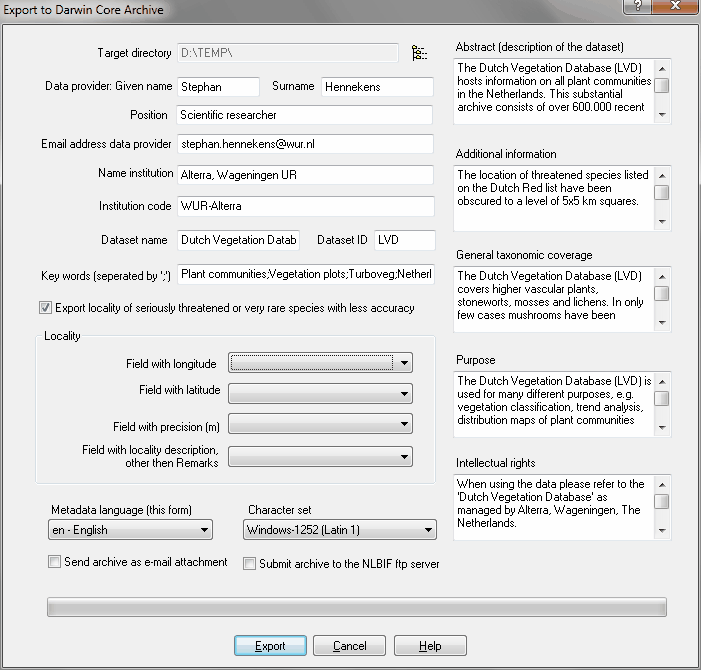Click the Cancel button
This screenshot has height=670, width=701.
(349, 646)
